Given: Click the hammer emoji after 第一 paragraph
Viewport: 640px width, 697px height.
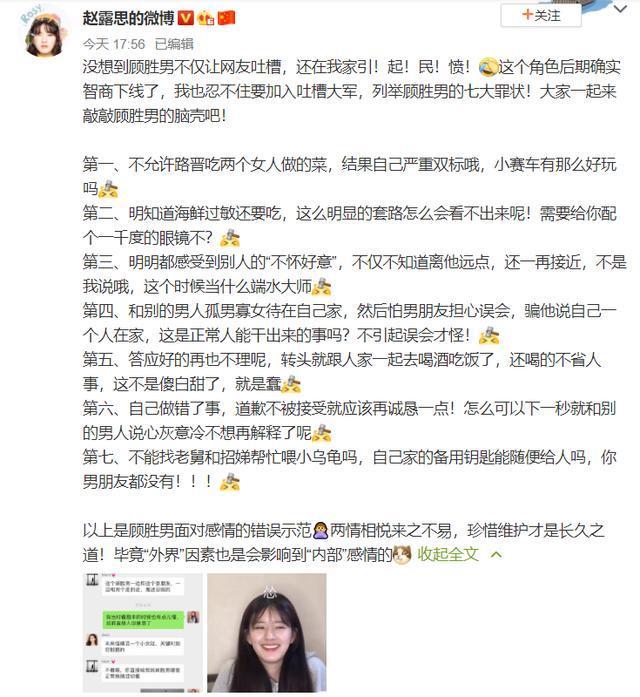Looking at the screenshot, I should click(x=108, y=189).
